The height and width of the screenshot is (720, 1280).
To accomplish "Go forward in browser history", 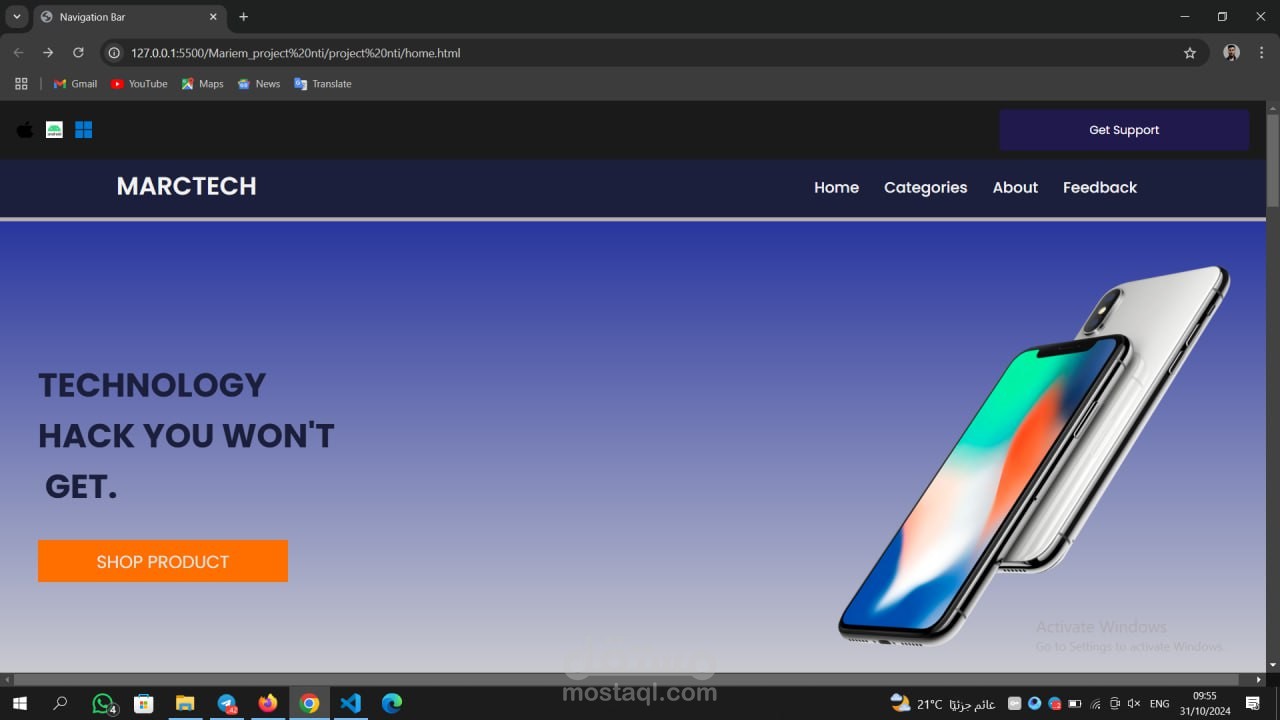I will coord(48,53).
